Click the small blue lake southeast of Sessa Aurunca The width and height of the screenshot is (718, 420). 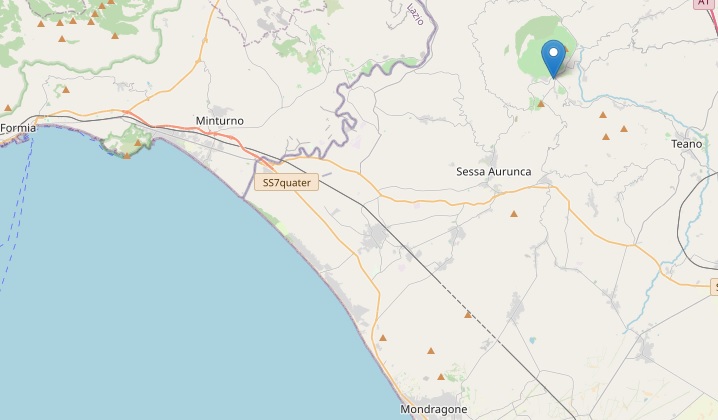point(532,340)
